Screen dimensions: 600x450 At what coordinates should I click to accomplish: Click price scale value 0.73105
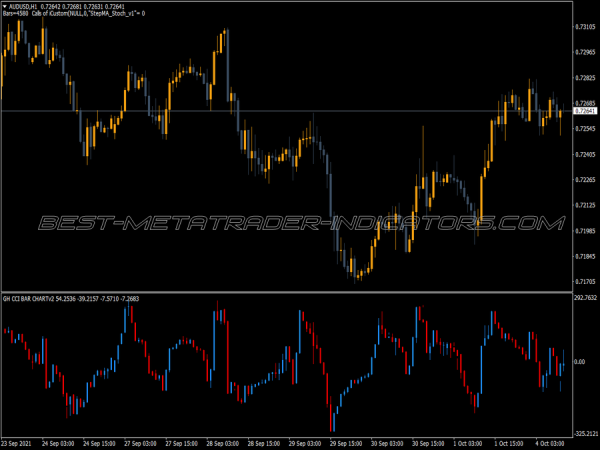point(586,26)
